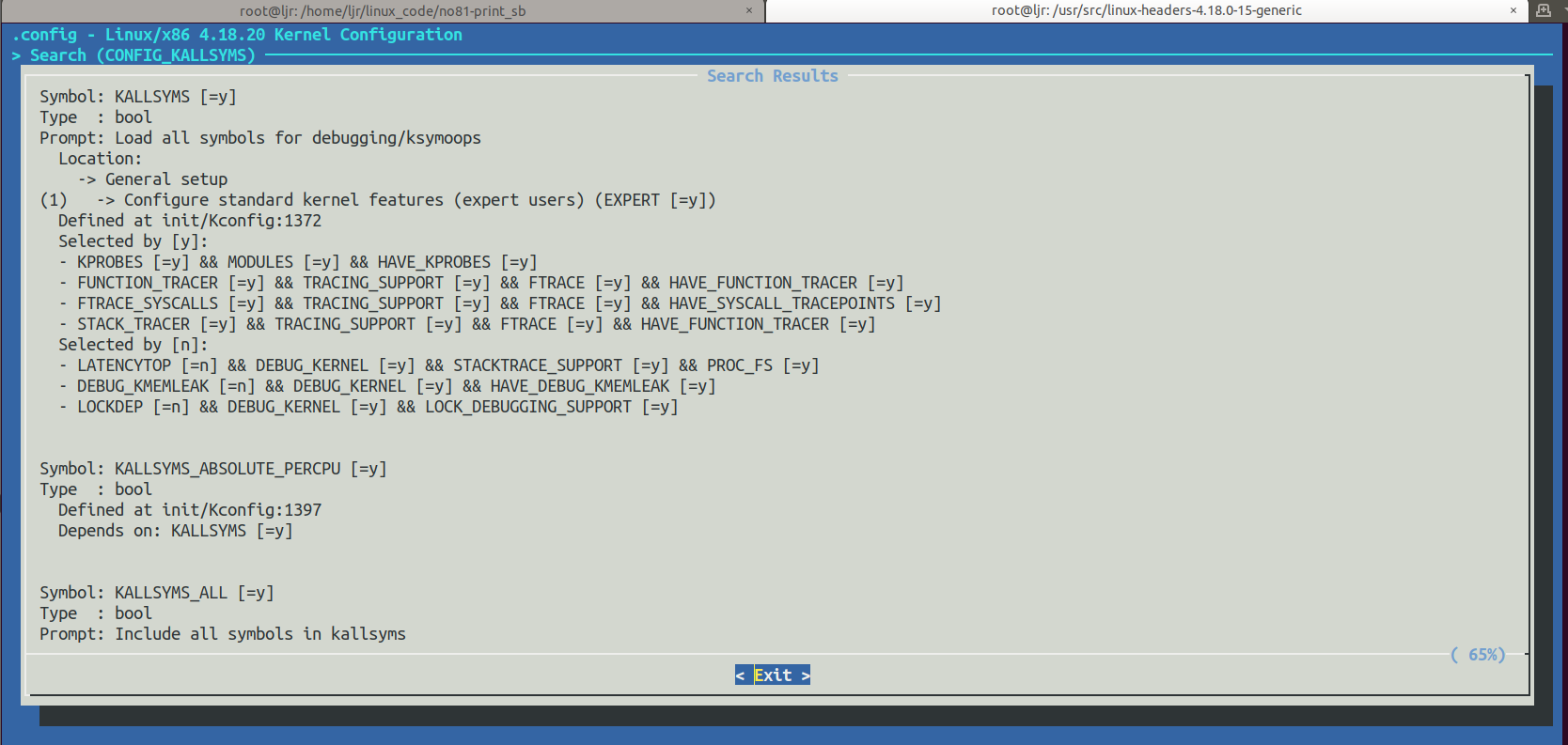This screenshot has width=1568, height=745.
Task: Click the 'Selected by [n]:' heading
Action: pyautogui.click(x=133, y=345)
